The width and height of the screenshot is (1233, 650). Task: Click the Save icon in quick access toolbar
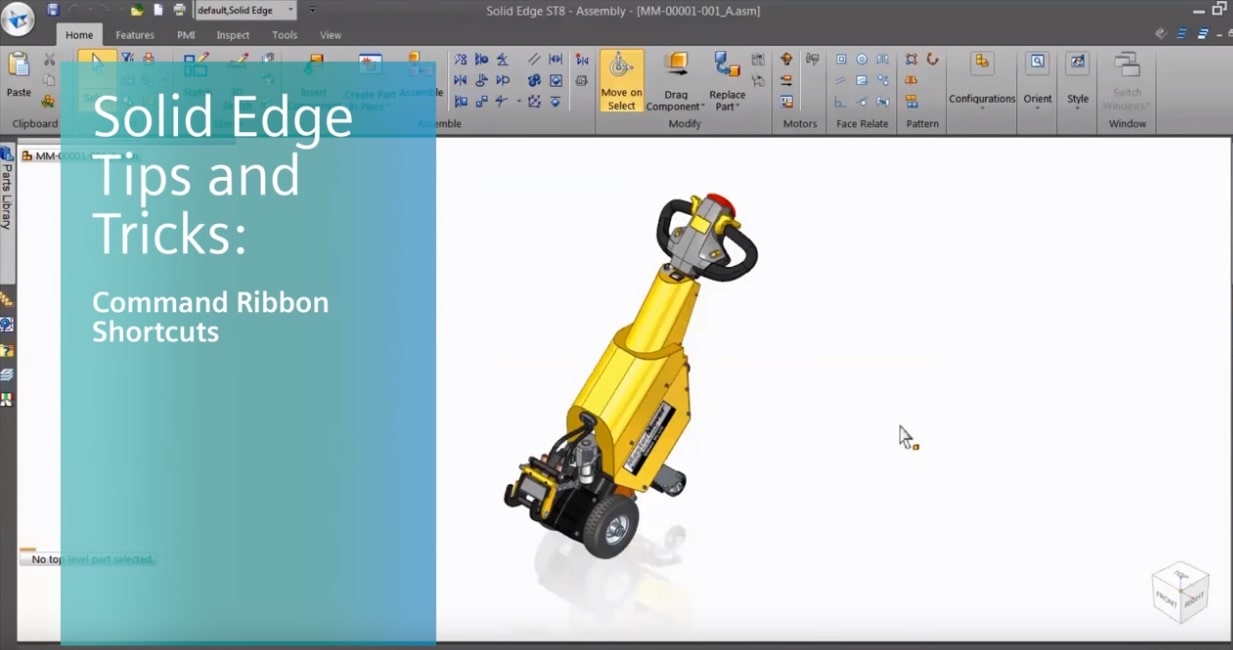coord(53,10)
